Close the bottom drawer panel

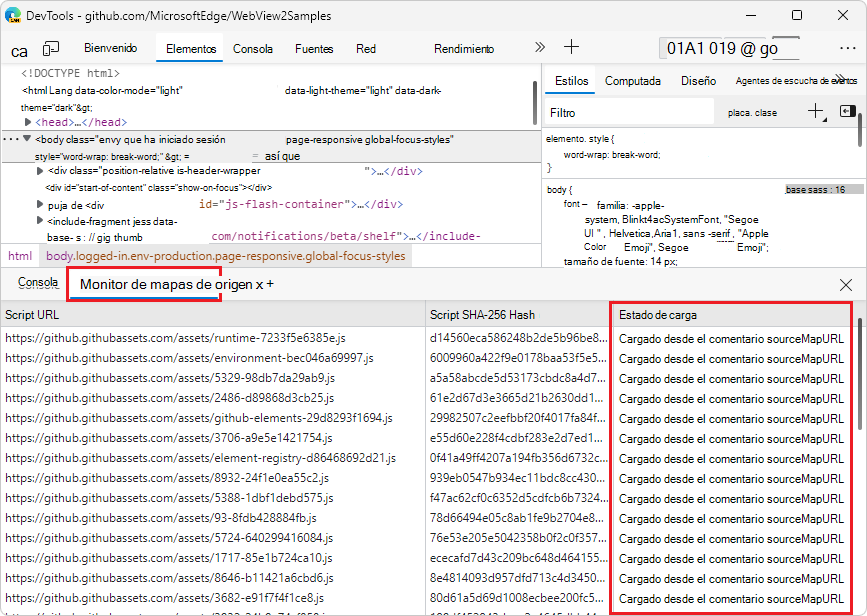(845, 285)
